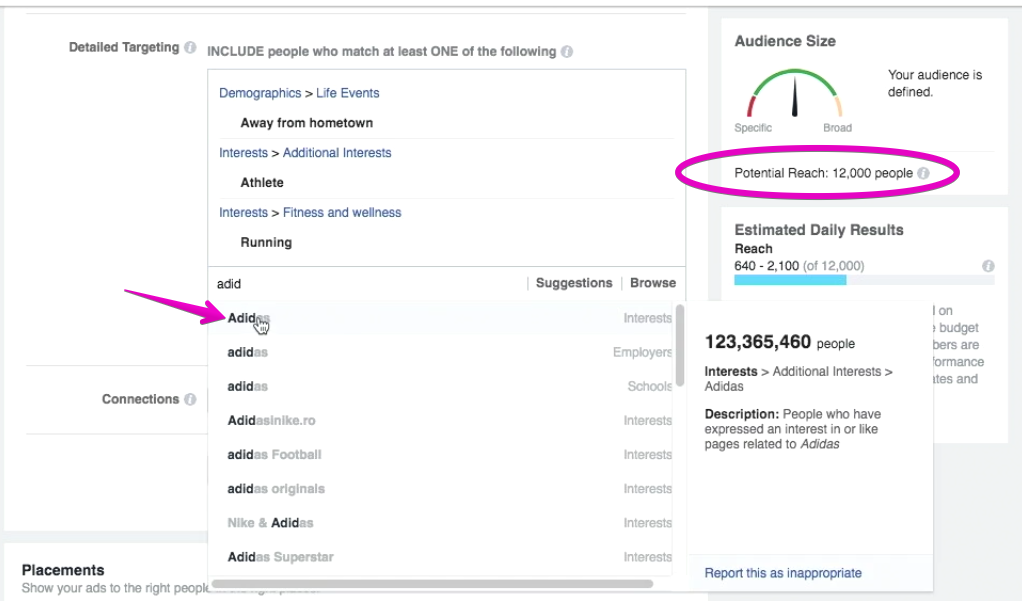Click Interests link above Athlete
Image resolution: width=1022 pixels, height=601 pixels.
pyautogui.click(x=243, y=153)
